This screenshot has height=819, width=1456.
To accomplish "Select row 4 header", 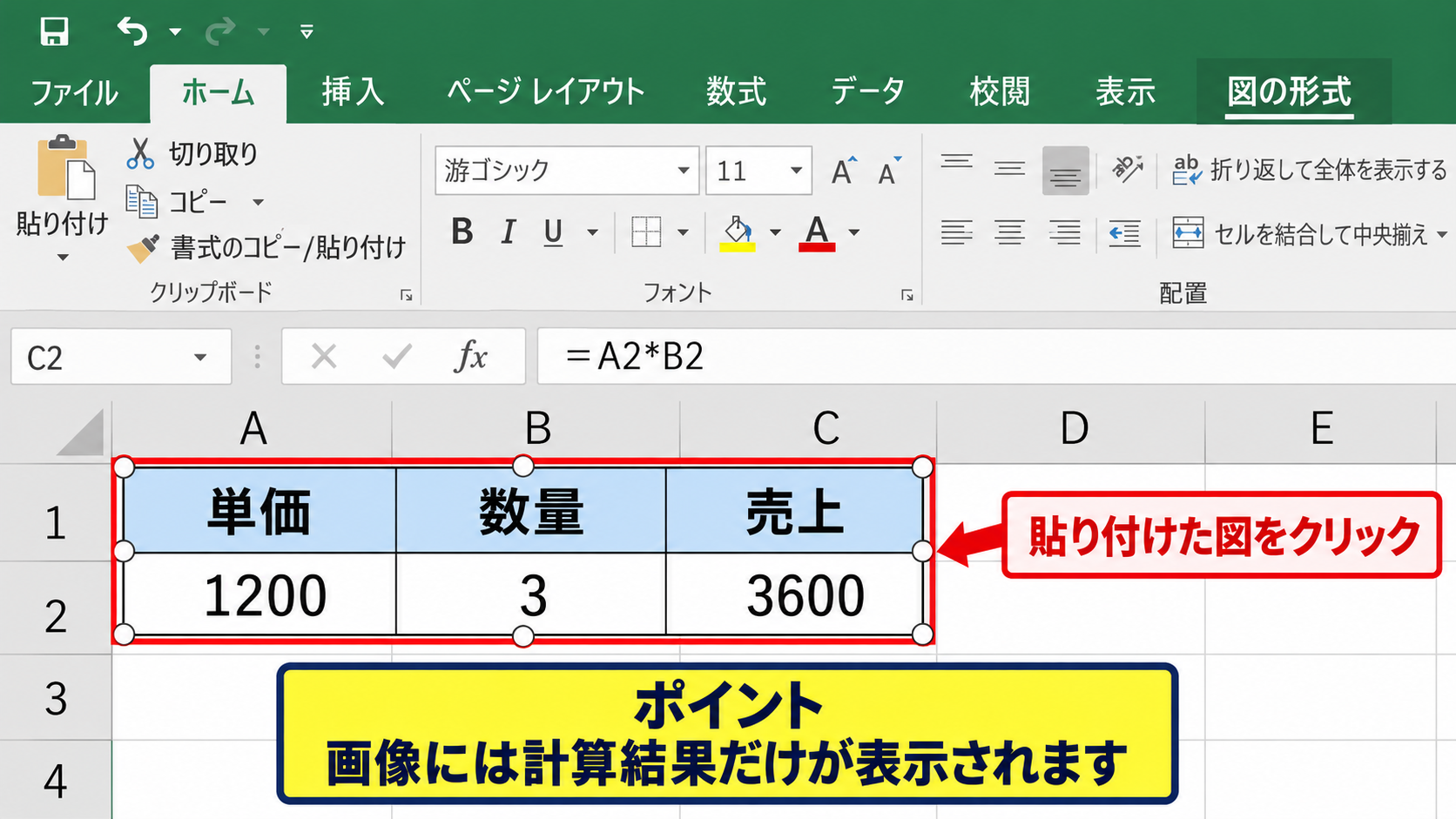I will click(56, 781).
